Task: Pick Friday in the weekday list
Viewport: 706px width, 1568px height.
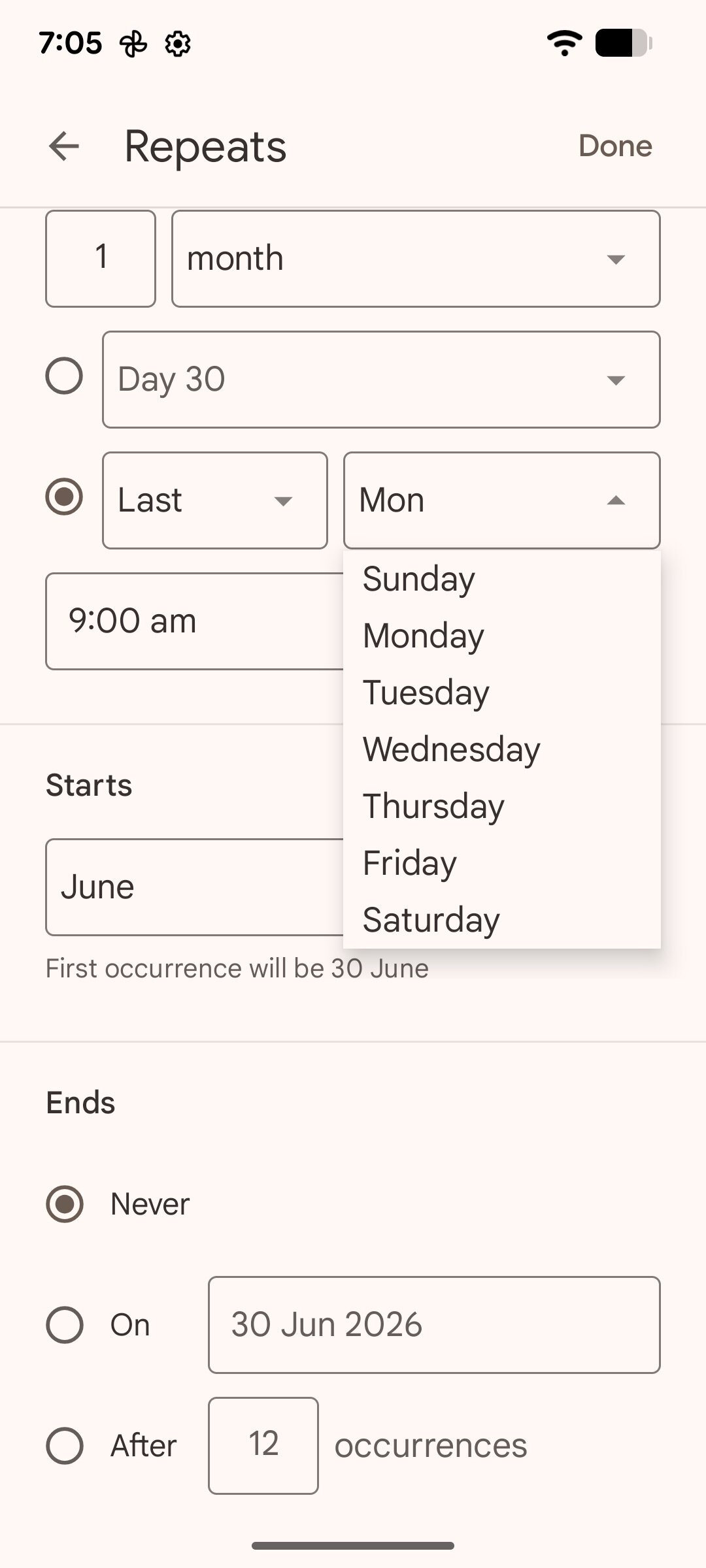Action: click(410, 863)
